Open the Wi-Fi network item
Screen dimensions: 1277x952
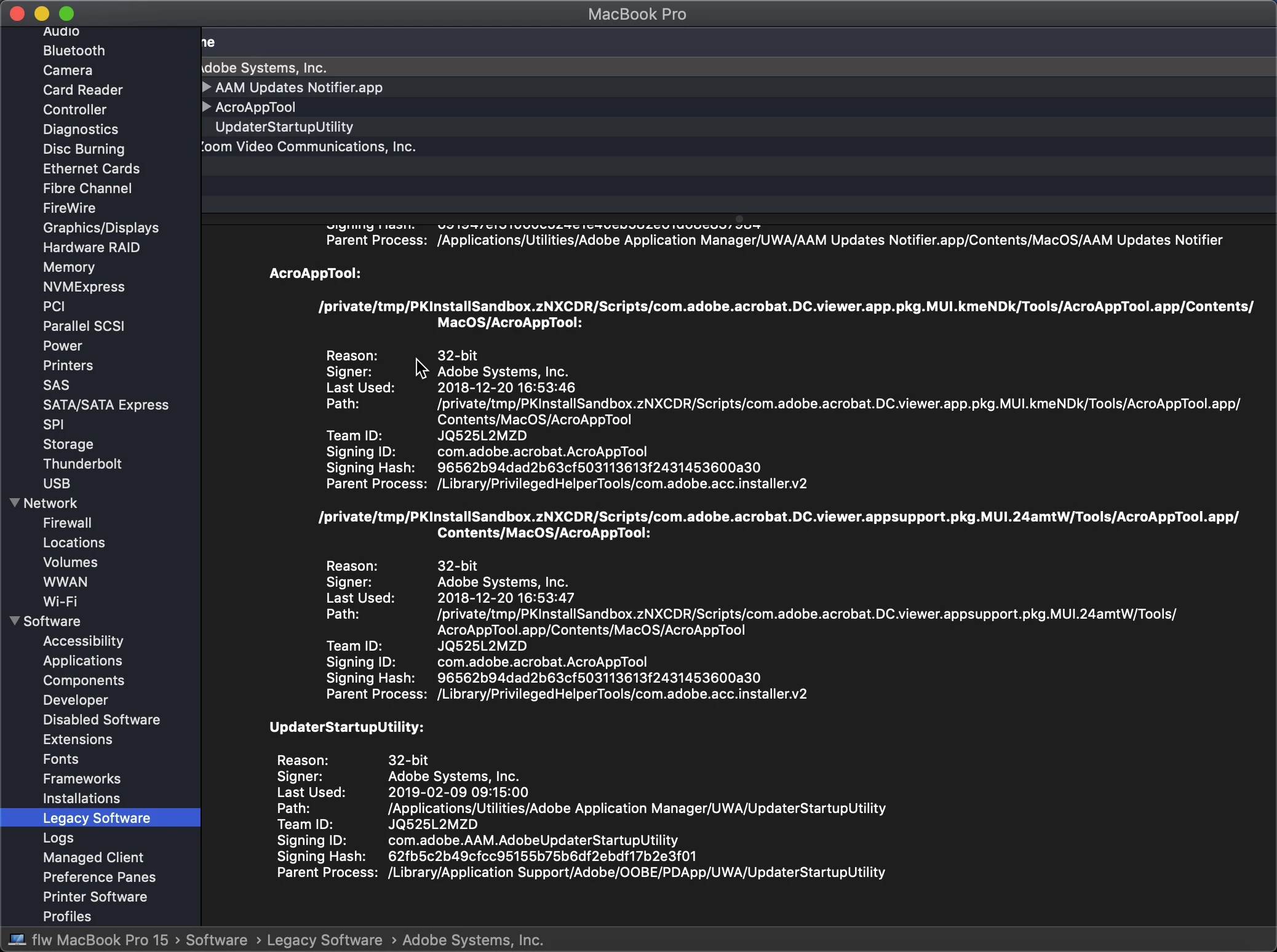[x=60, y=601]
